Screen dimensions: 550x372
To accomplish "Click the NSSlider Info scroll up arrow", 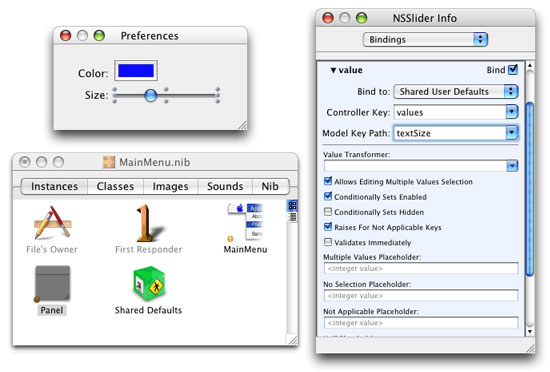I will pos(530,66).
